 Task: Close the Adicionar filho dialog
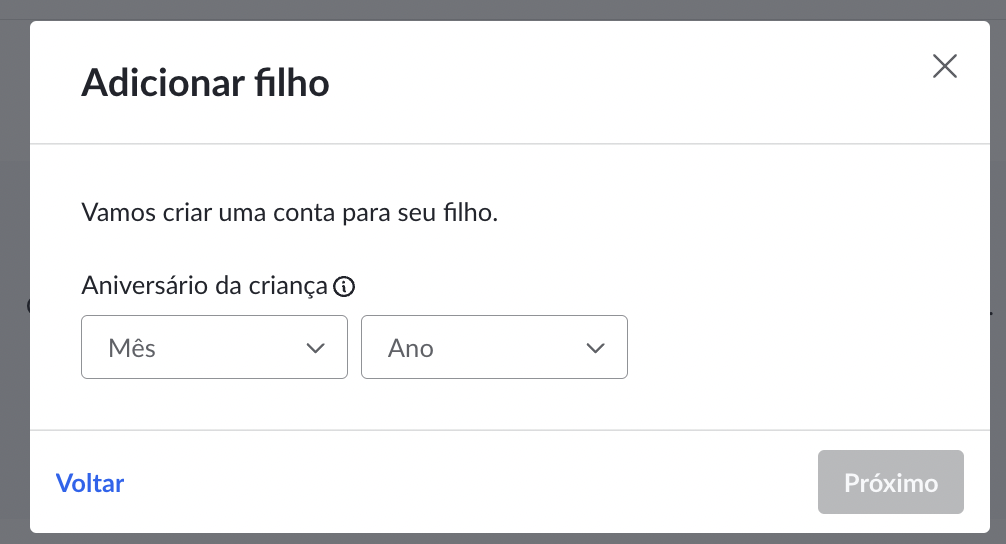pyautogui.click(x=944, y=66)
